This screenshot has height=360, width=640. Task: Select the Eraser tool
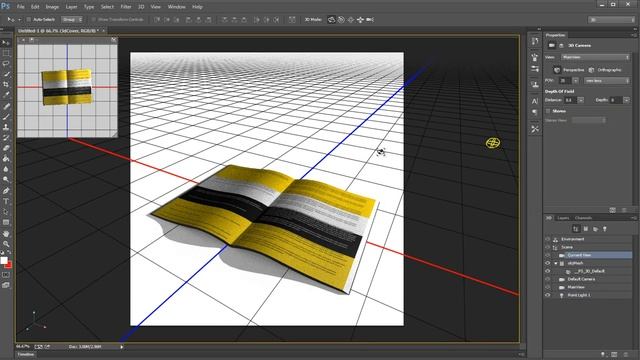click(6, 148)
